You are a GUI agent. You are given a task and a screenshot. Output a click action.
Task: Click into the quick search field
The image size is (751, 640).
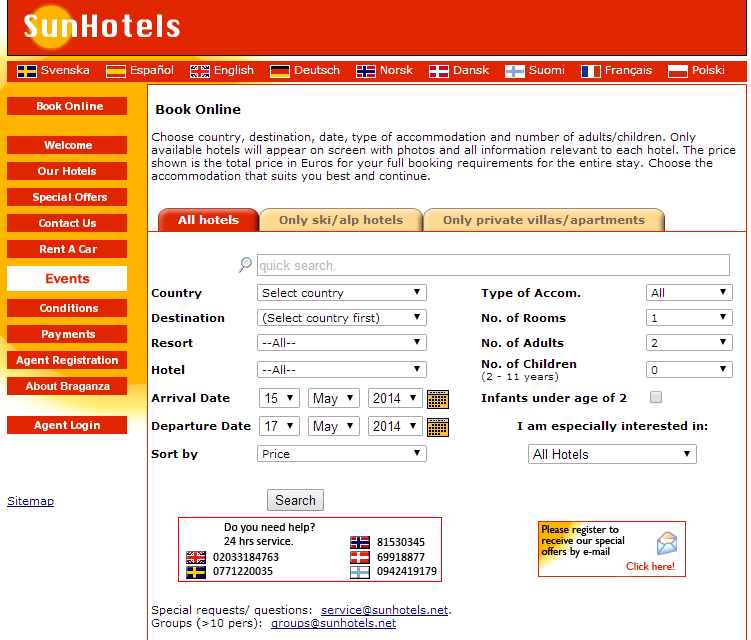[493, 265]
